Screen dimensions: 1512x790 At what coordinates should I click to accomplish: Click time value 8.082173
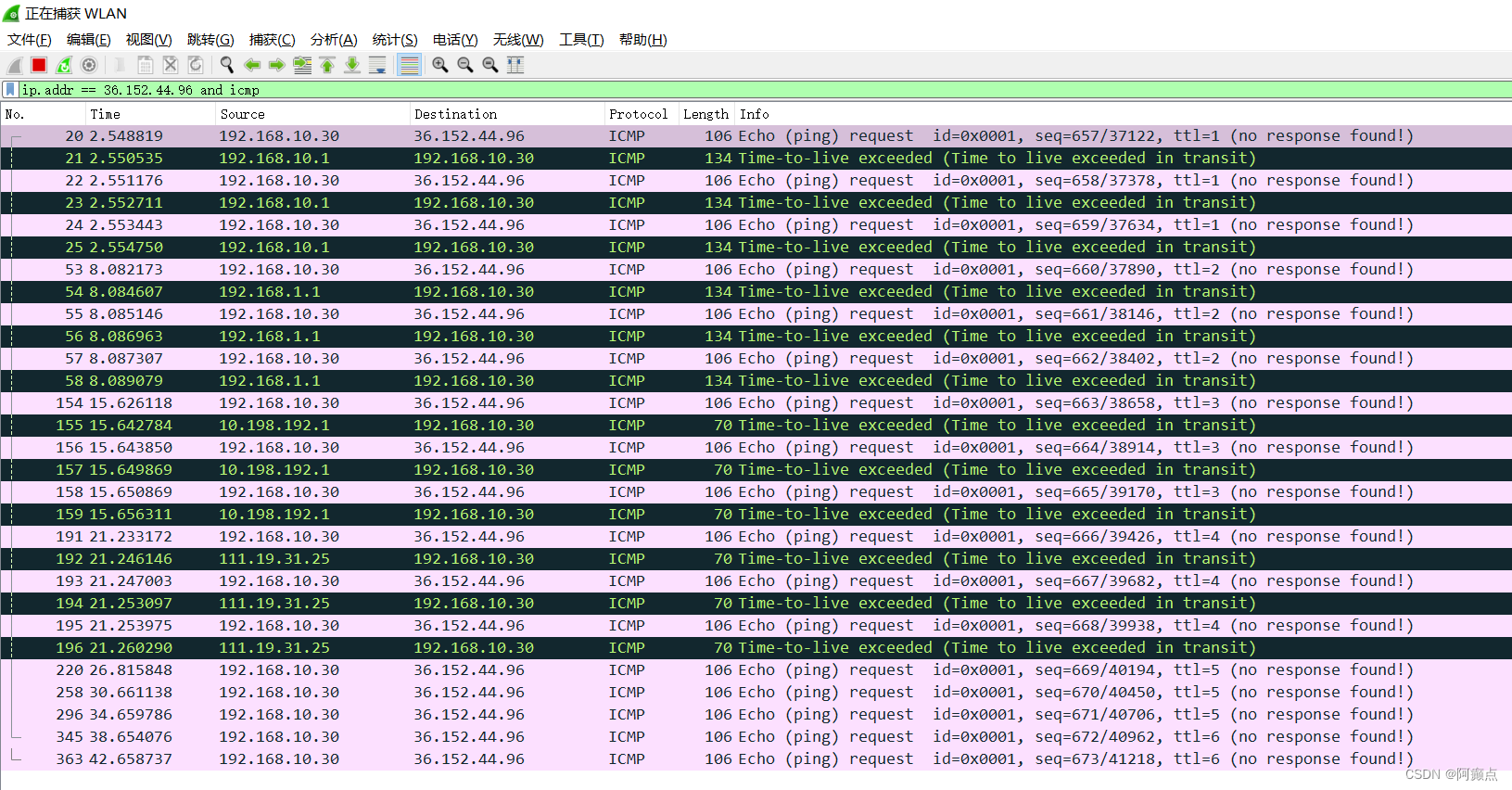point(126,270)
